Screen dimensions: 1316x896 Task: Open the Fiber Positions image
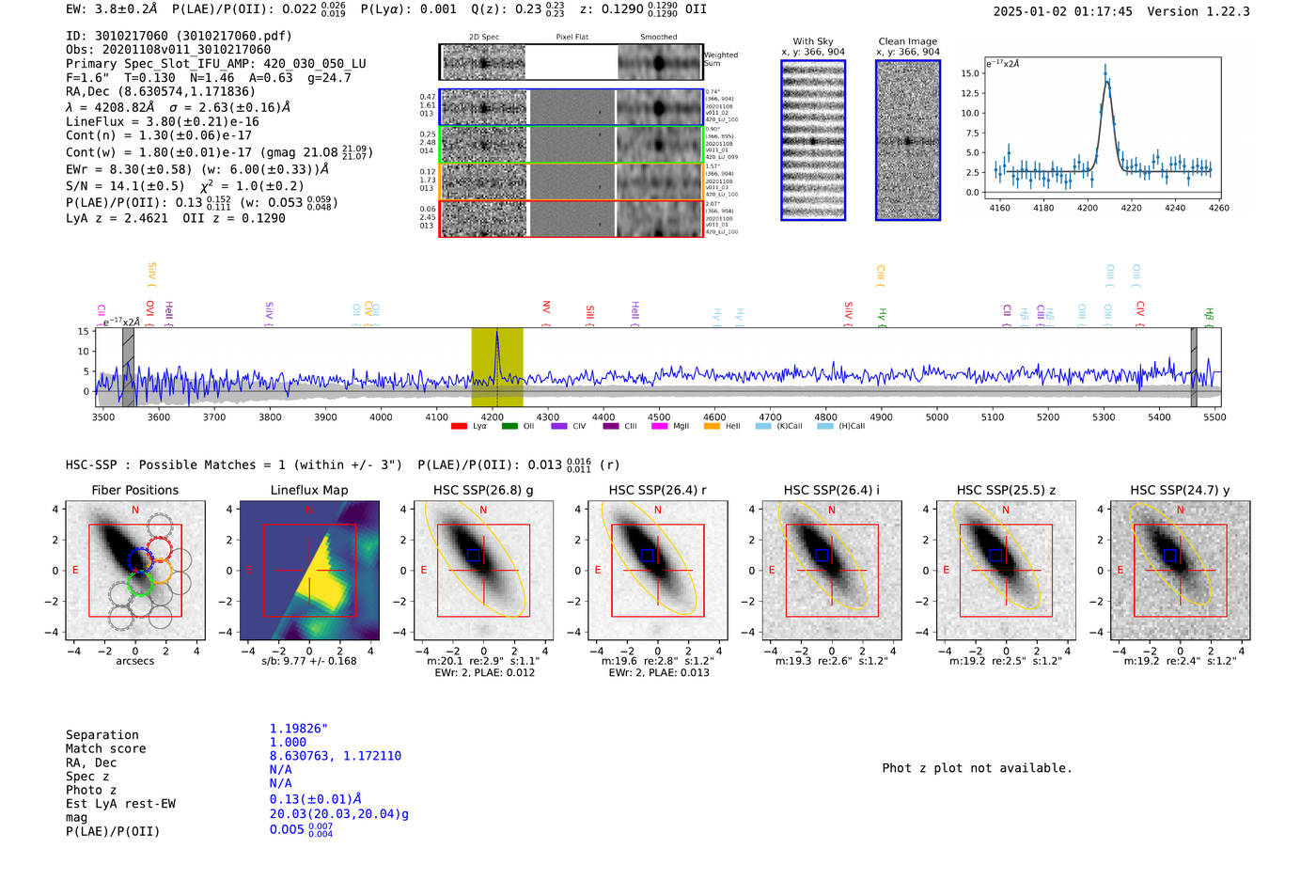pyautogui.click(x=135, y=571)
